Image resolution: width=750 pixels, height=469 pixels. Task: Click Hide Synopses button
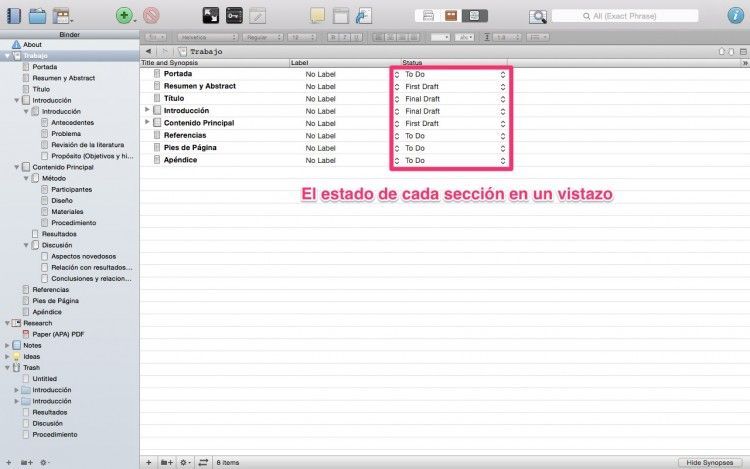click(x=710, y=462)
